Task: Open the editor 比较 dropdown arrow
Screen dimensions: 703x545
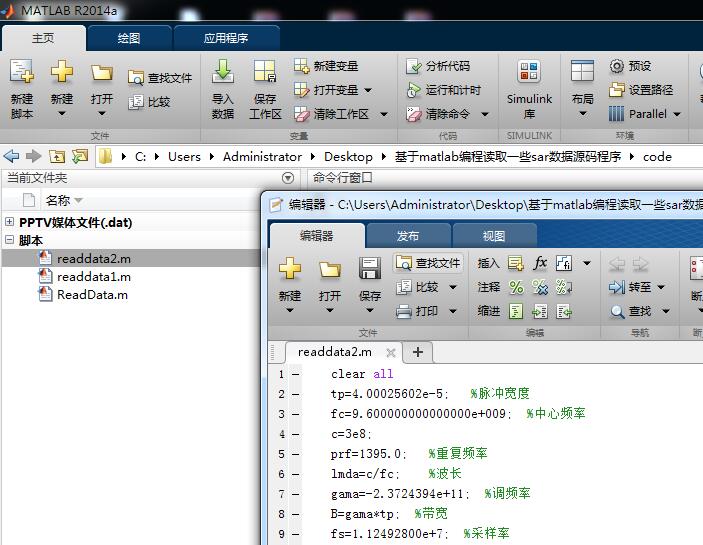Action: pos(453,287)
